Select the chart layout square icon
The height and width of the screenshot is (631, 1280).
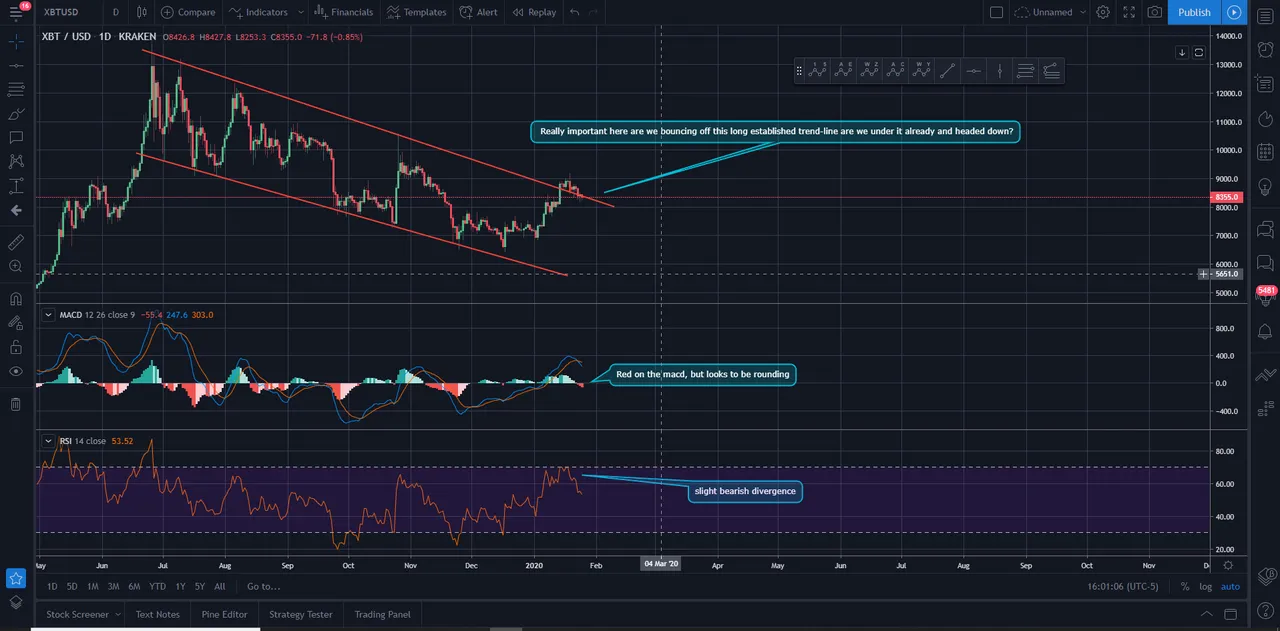[x=996, y=12]
